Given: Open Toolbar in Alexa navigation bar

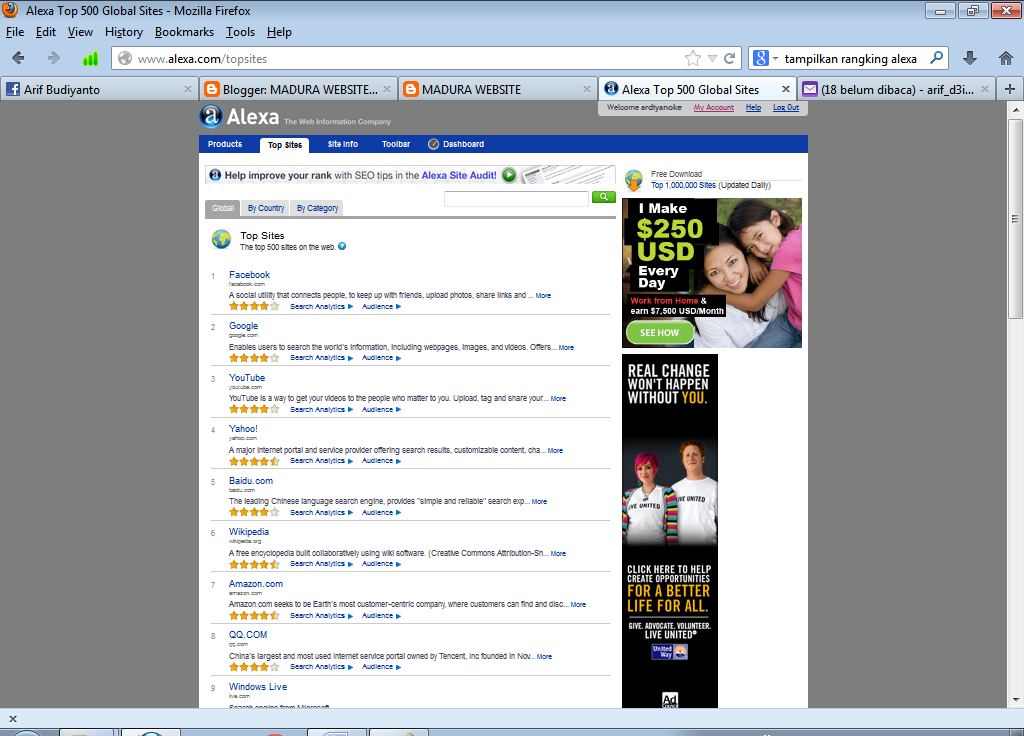Looking at the screenshot, I should (x=396, y=144).
